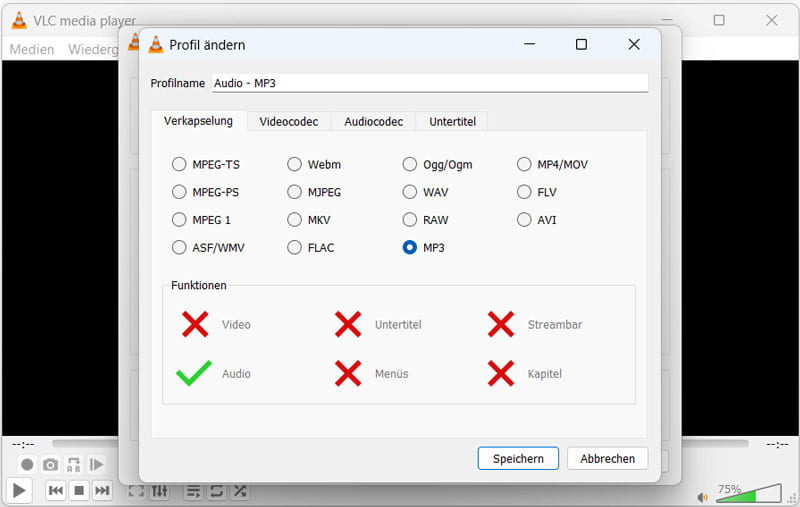Click the Funktionen group label

[x=198, y=285]
